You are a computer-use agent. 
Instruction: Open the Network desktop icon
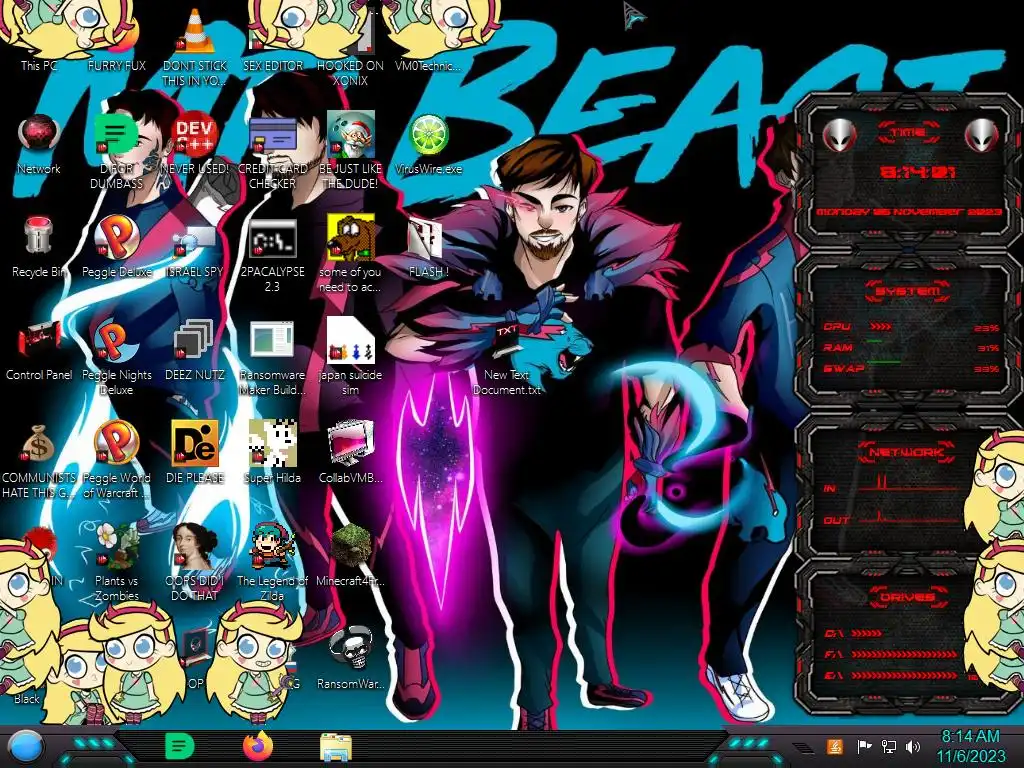pyautogui.click(x=38, y=144)
